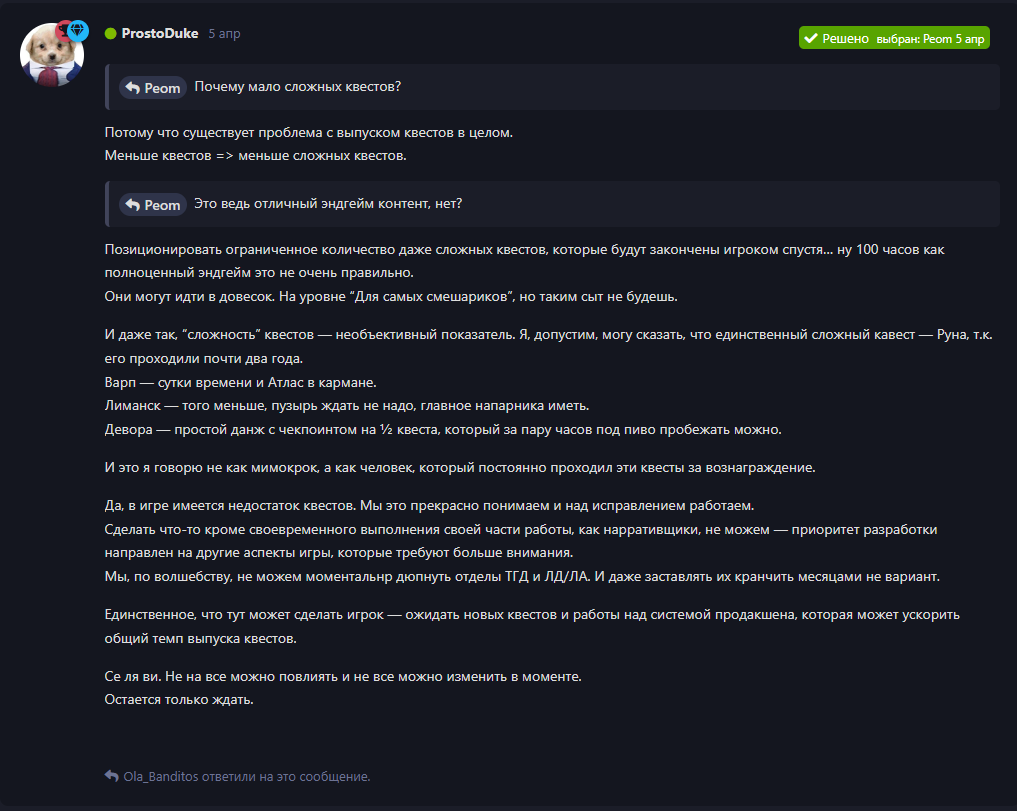The image size is (1017, 811).
Task: Open the ProstoDuke profile link
Action: point(160,34)
